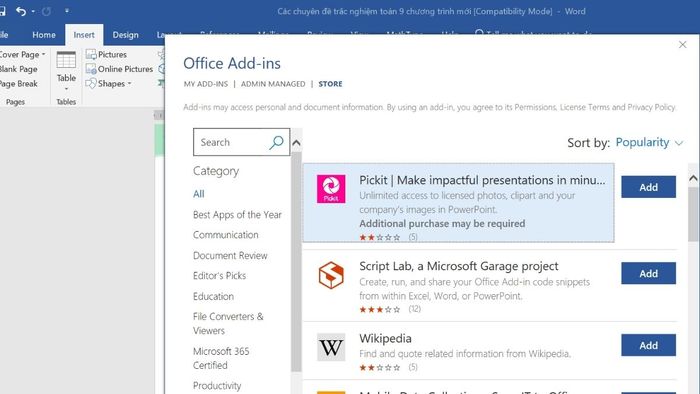Click category list scroll-up arrow
The image size is (700, 394).
[296, 143]
